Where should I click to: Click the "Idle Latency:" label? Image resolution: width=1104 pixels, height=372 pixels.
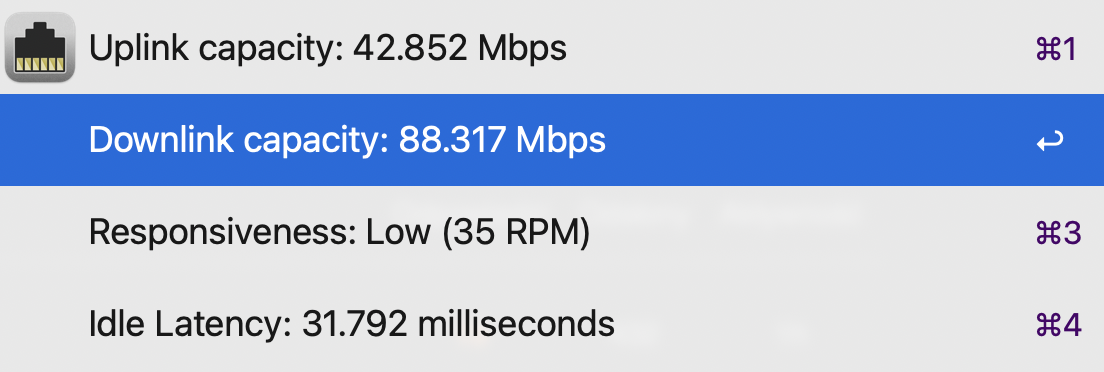pyautogui.click(x=191, y=325)
